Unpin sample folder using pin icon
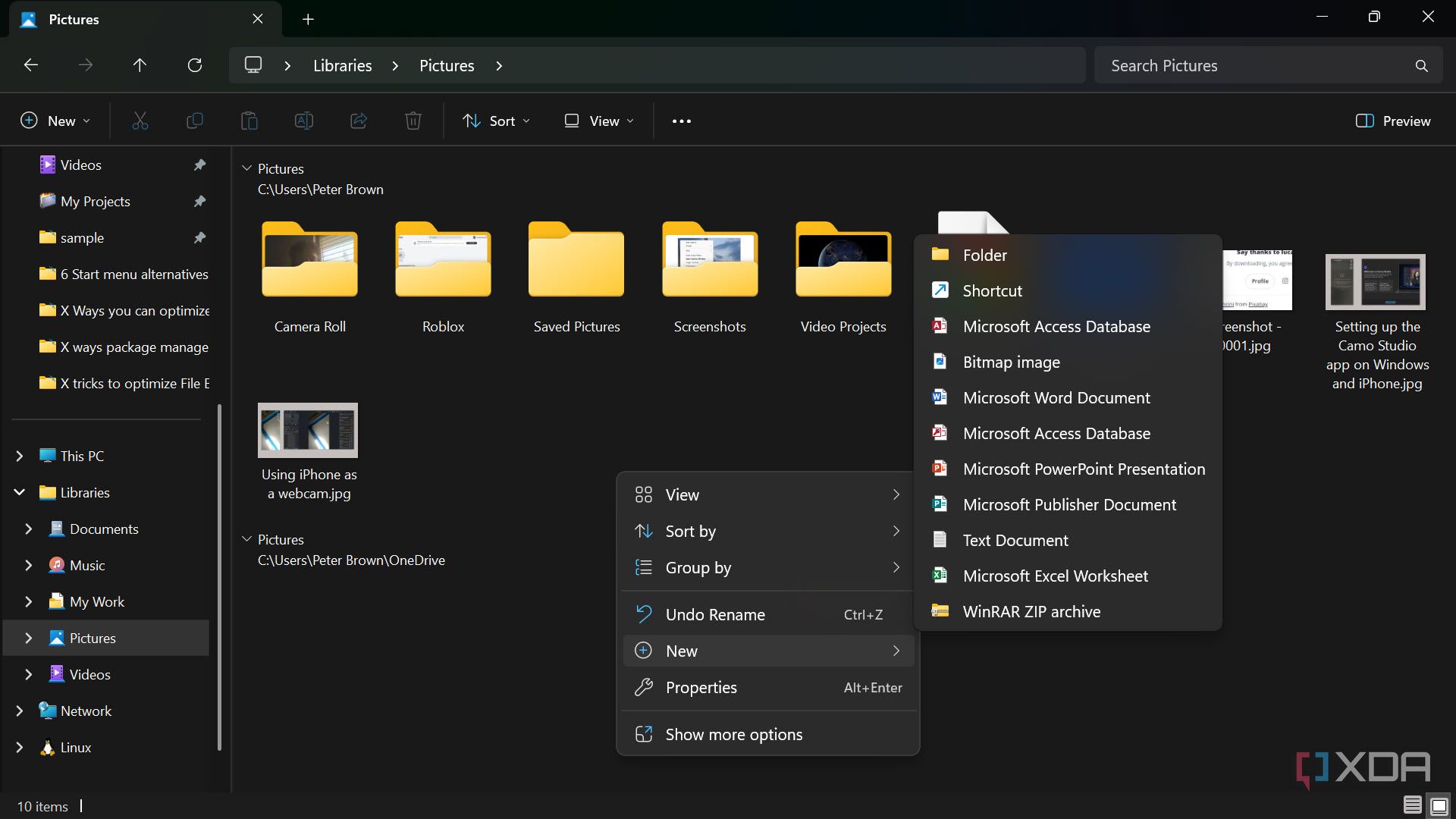 click(x=199, y=237)
